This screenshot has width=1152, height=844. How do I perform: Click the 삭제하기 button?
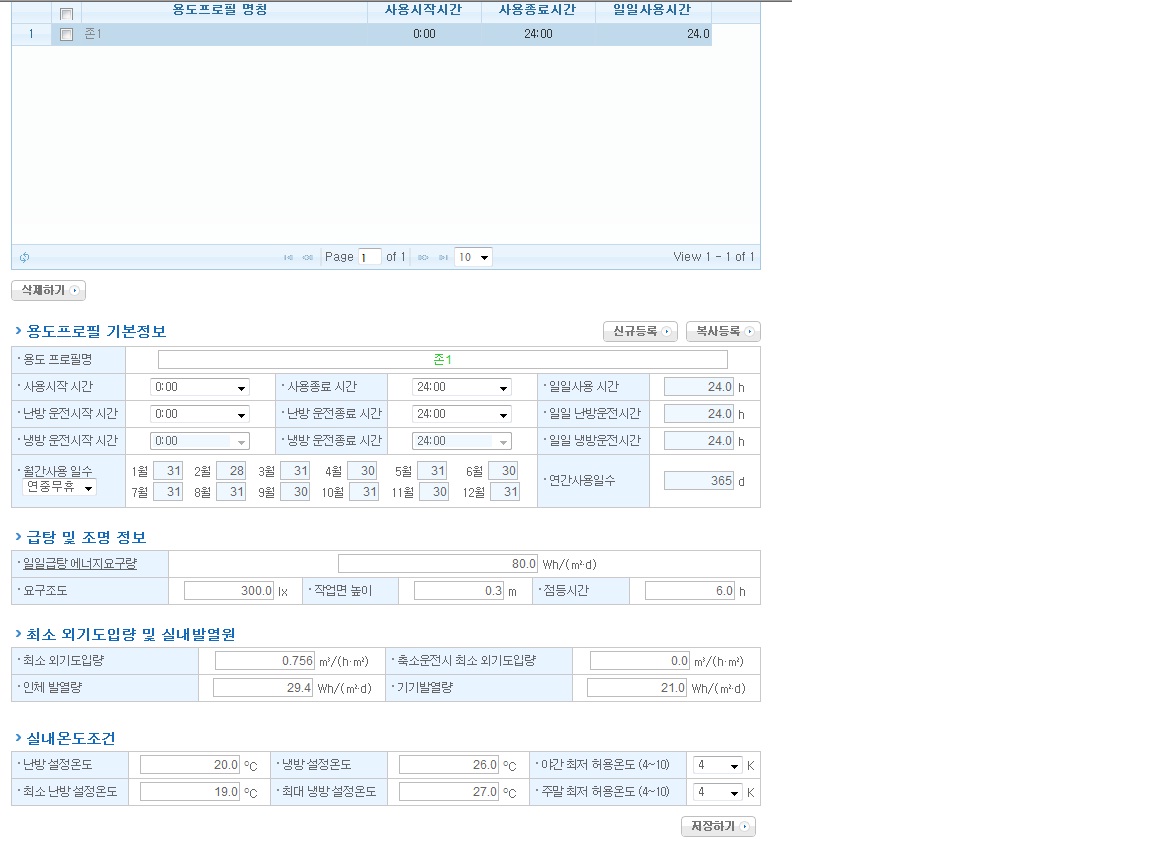coord(48,290)
